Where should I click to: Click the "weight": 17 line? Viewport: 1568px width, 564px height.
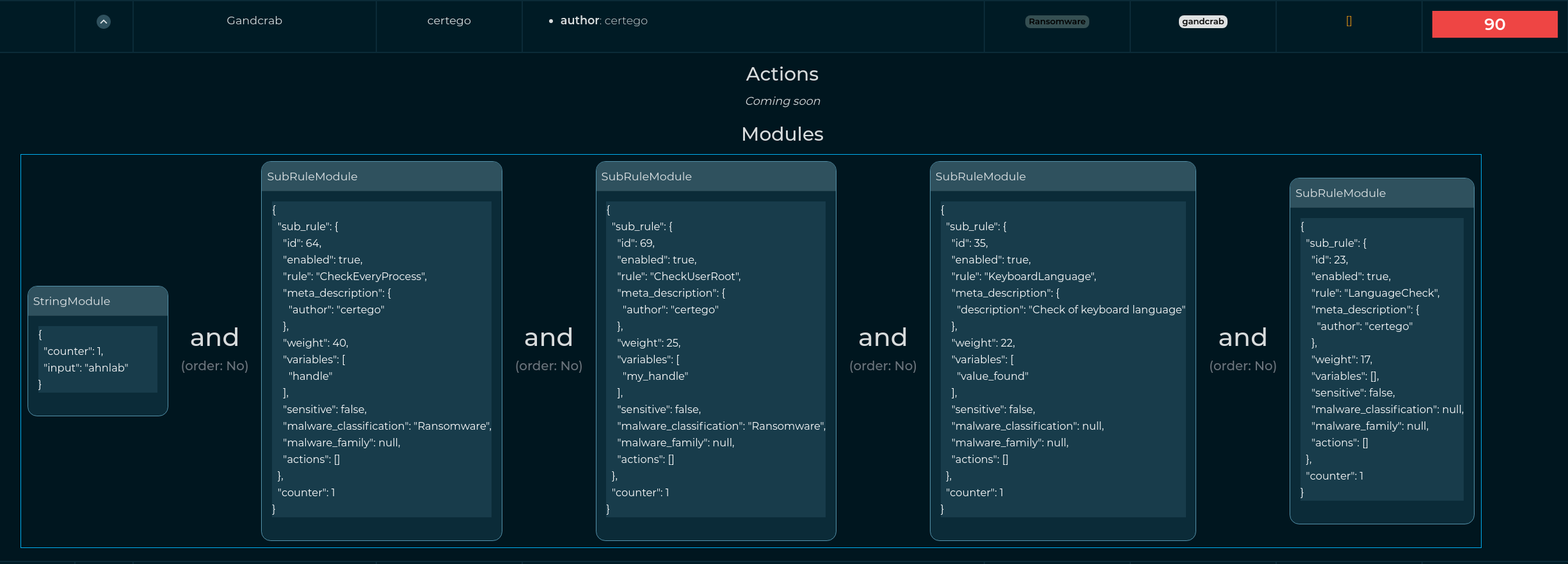pos(1342,359)
